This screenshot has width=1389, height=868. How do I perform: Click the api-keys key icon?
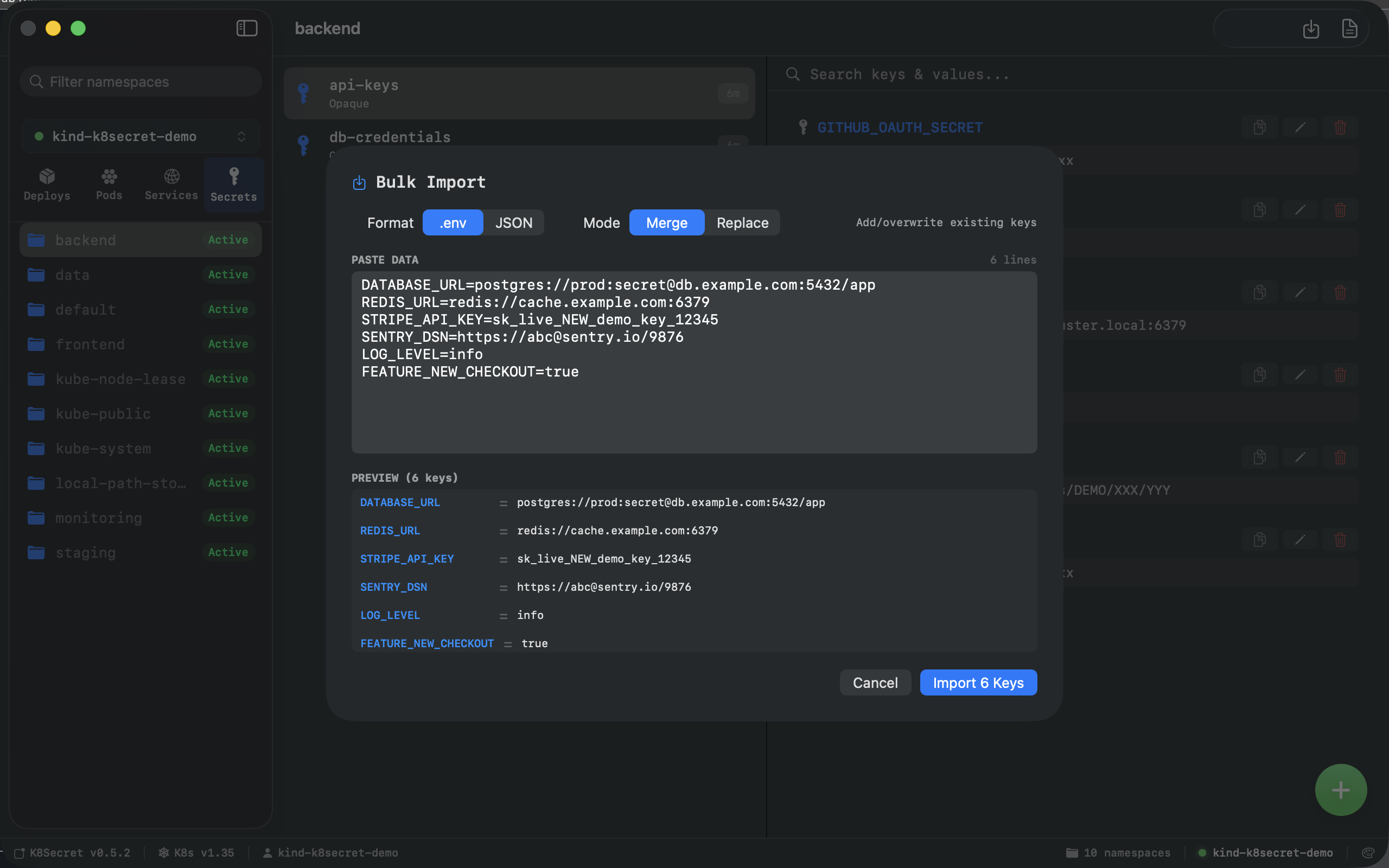(x=303, y=93)
